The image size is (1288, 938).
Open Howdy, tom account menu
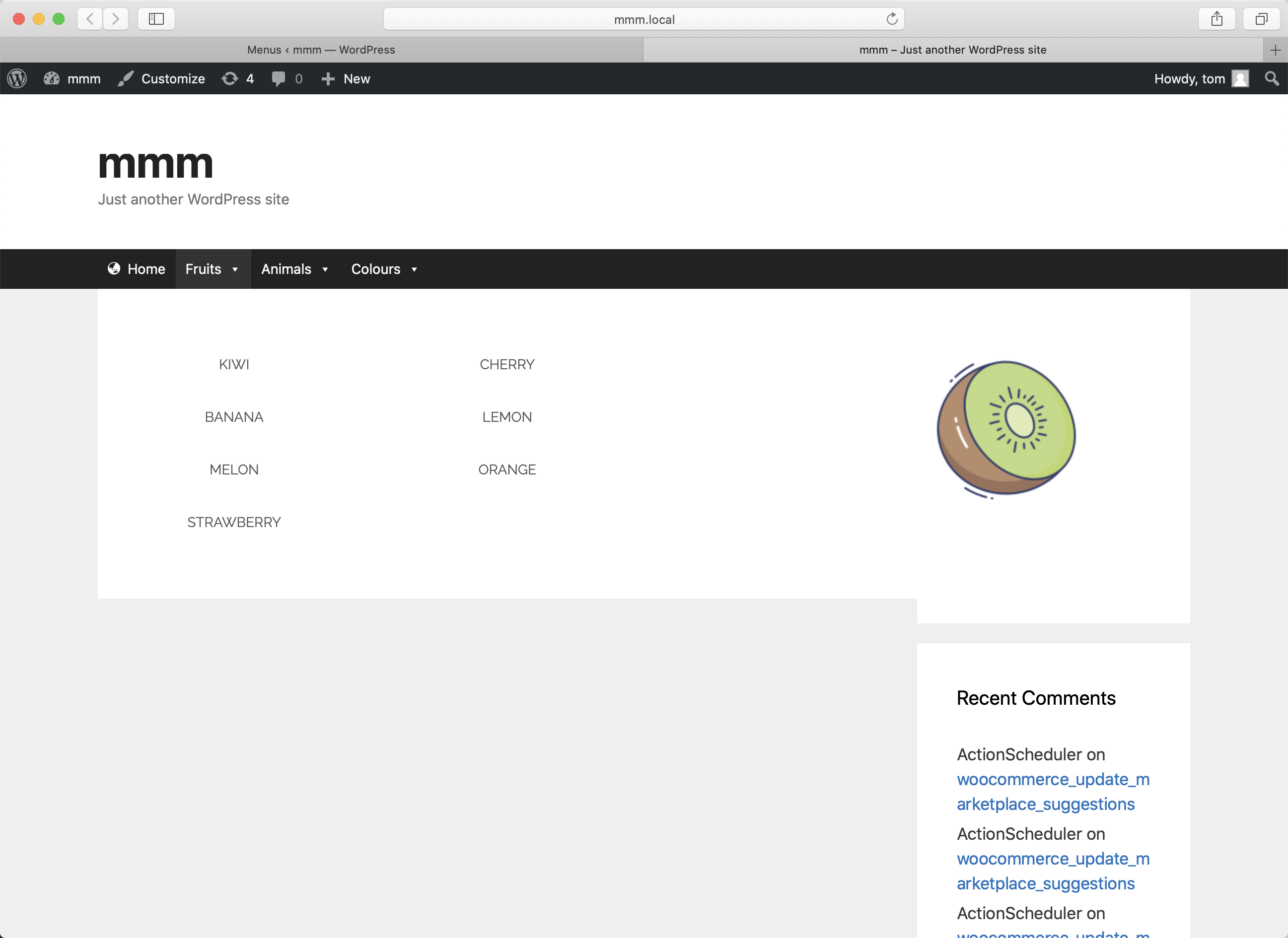pyautogui.click(x=1200, y=78)
